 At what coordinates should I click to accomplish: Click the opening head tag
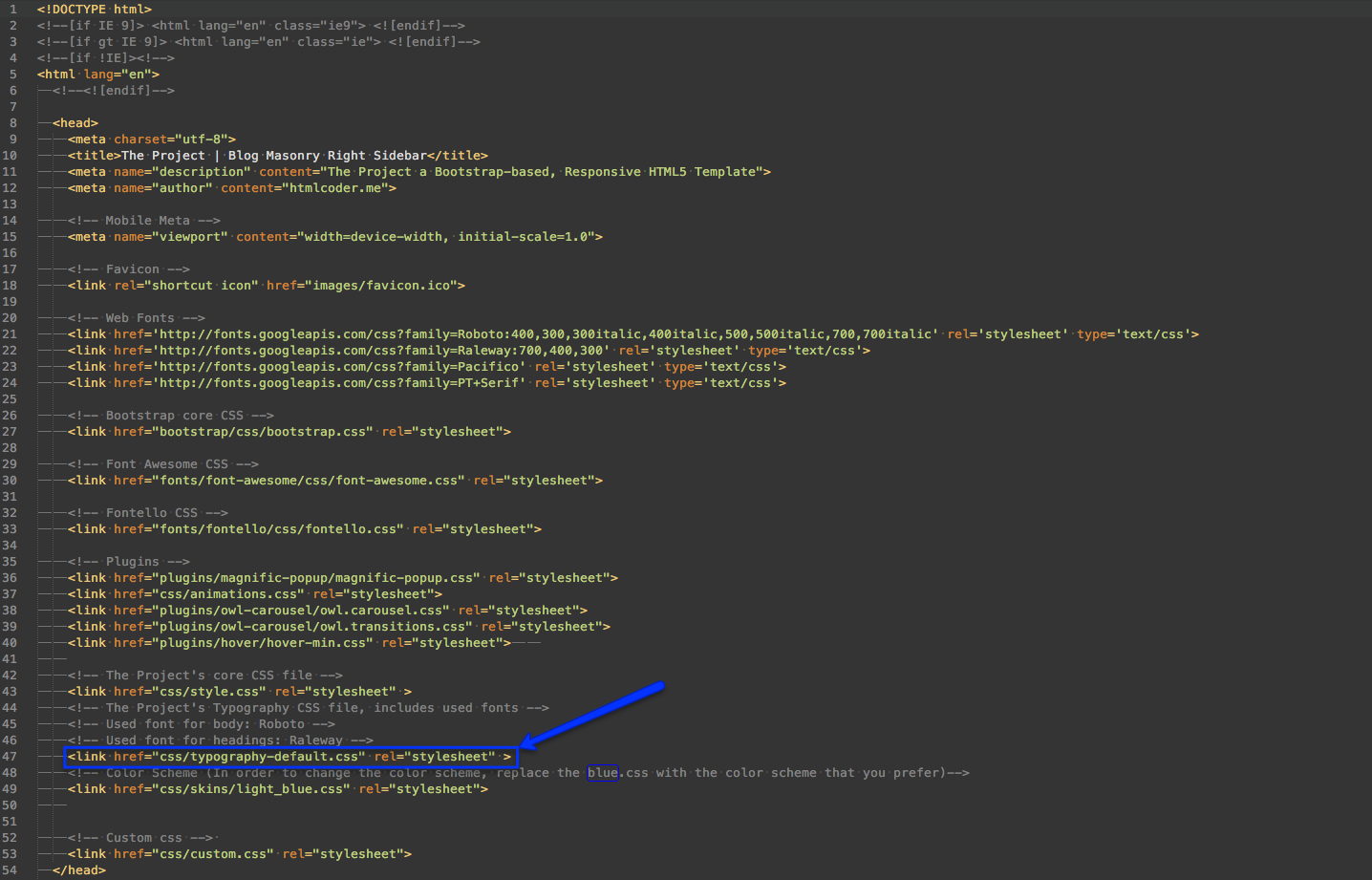pos(75,123)
